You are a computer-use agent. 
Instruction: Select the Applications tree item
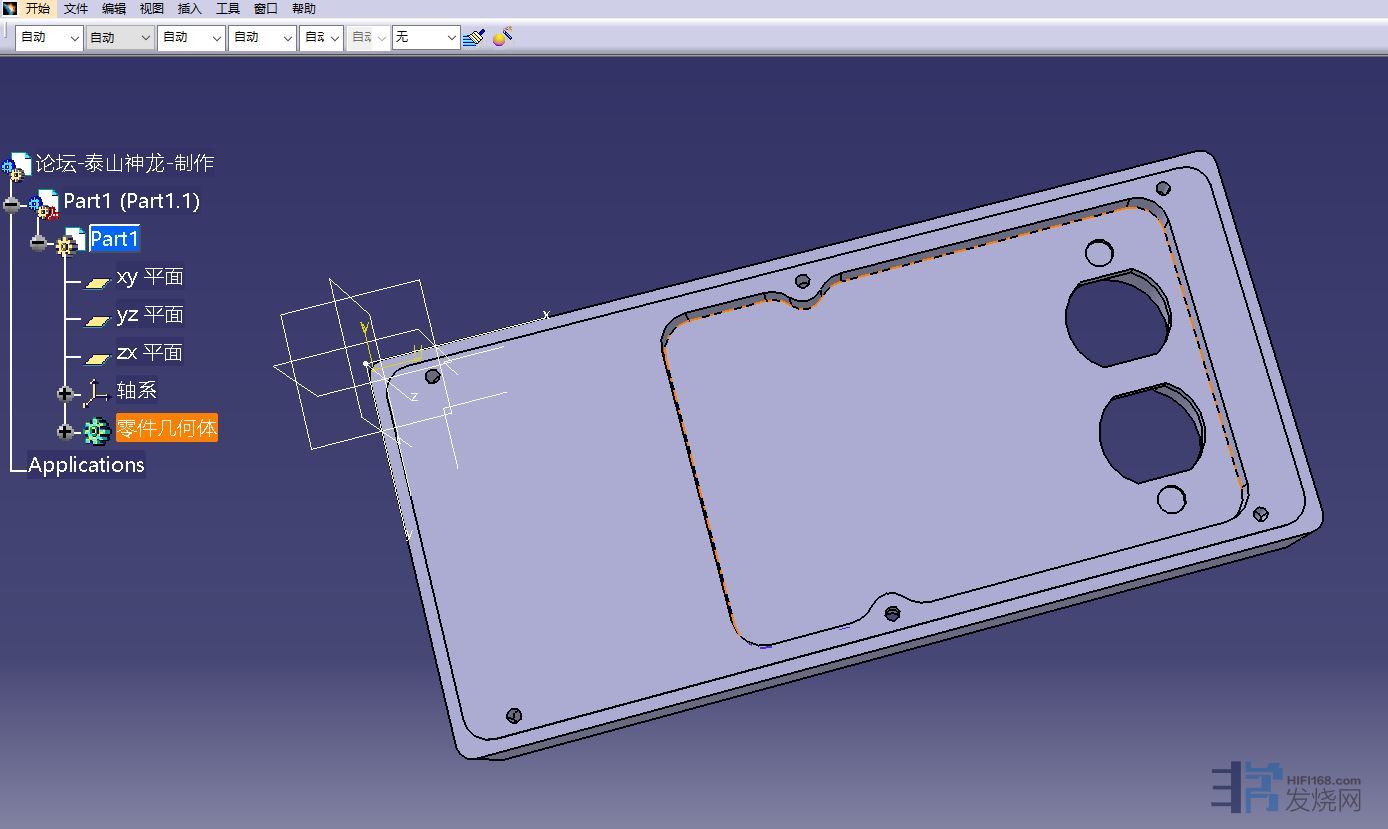(86, 465)
